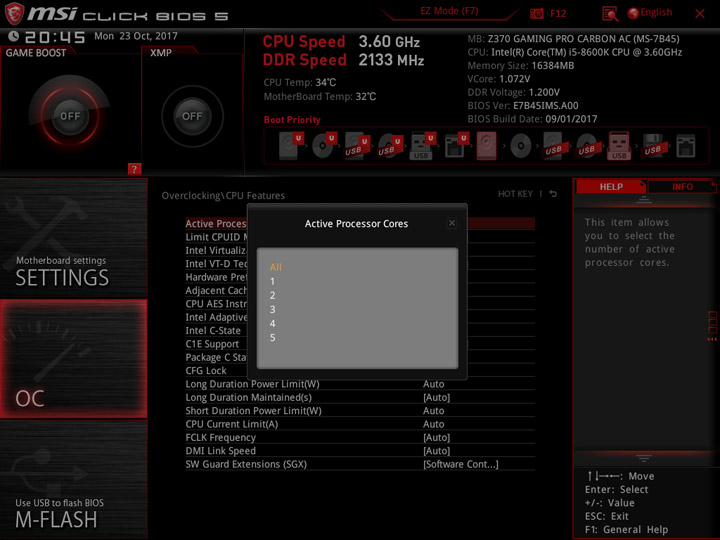Click the Boot Priority heading
This screenshot has height=540, width=720.
(x=292, y=120)
